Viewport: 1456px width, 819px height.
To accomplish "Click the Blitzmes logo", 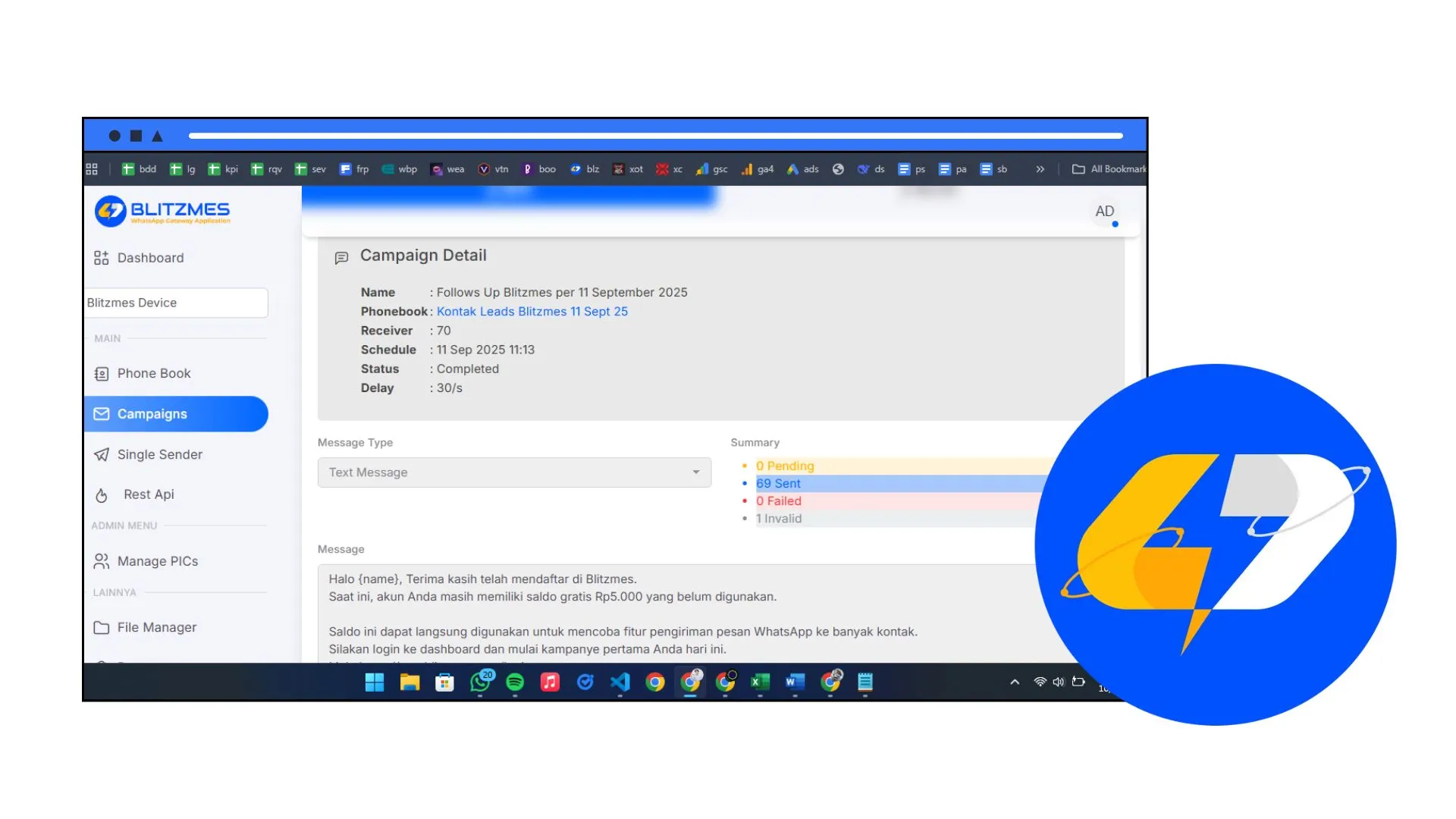I will click(162, 211).
